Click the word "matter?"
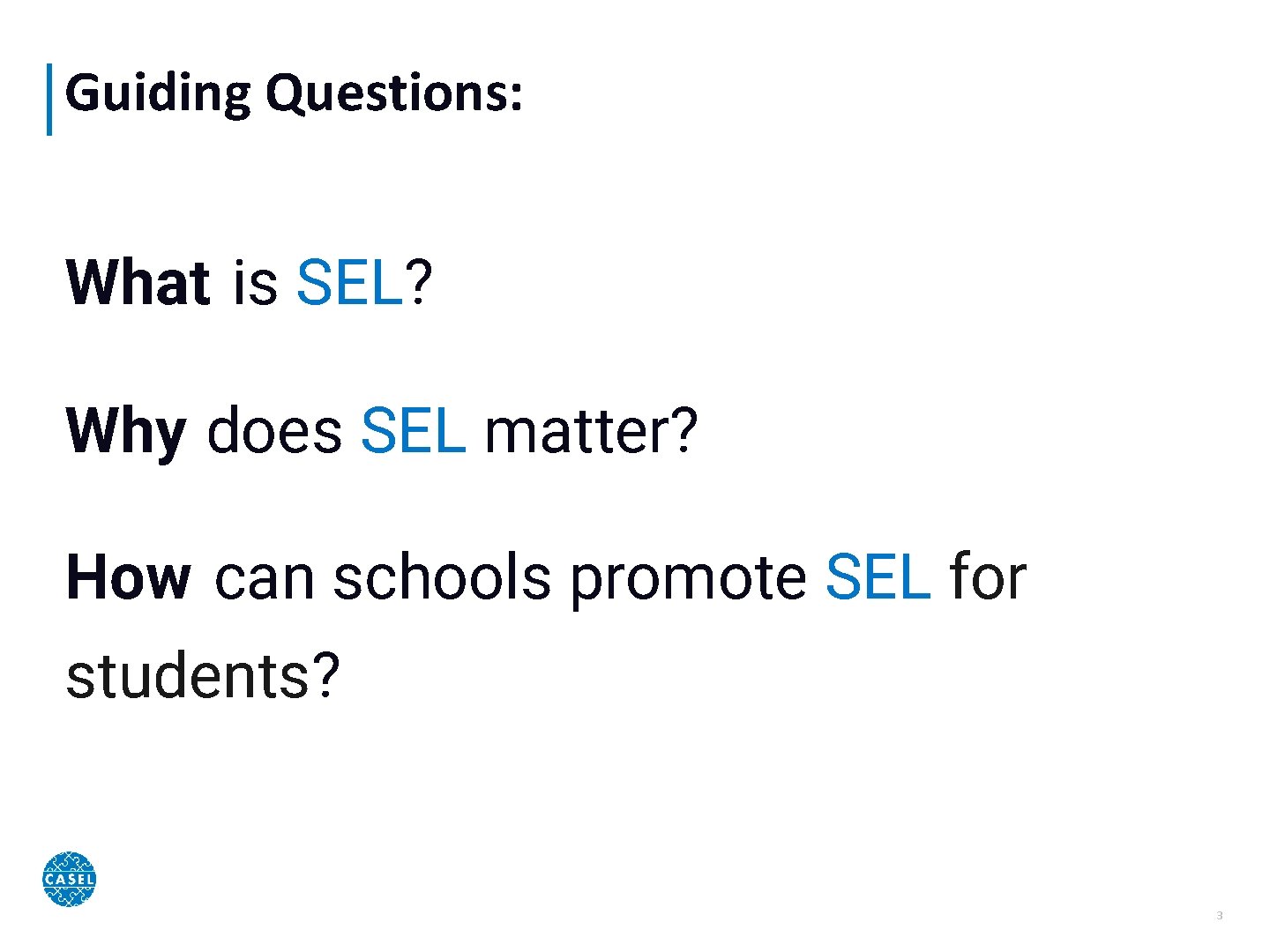Screen dimensions: 1270x952 pyautogui.click(x=591, y=431)
